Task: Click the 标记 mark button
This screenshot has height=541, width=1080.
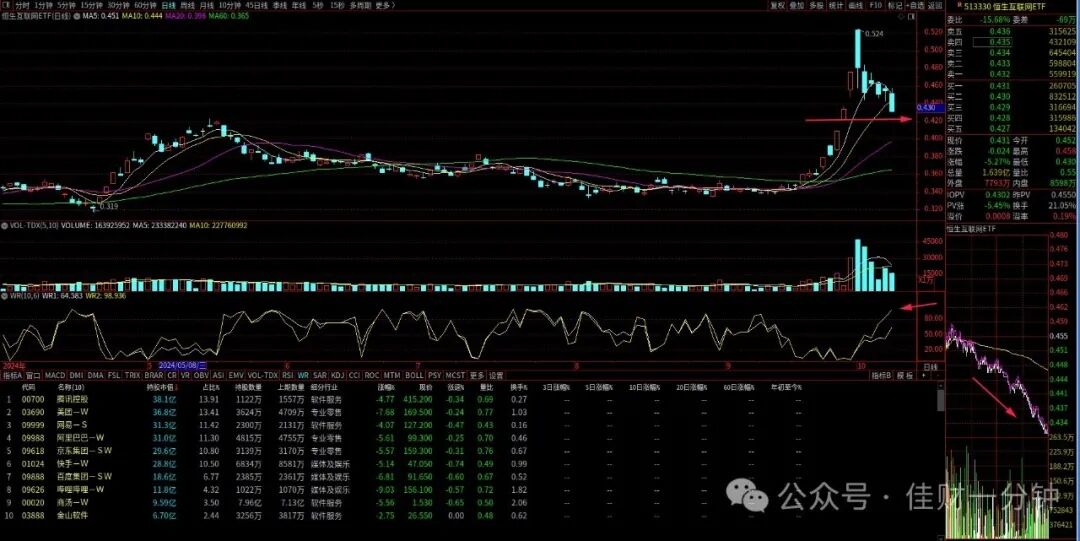Action: pos(895,5)
